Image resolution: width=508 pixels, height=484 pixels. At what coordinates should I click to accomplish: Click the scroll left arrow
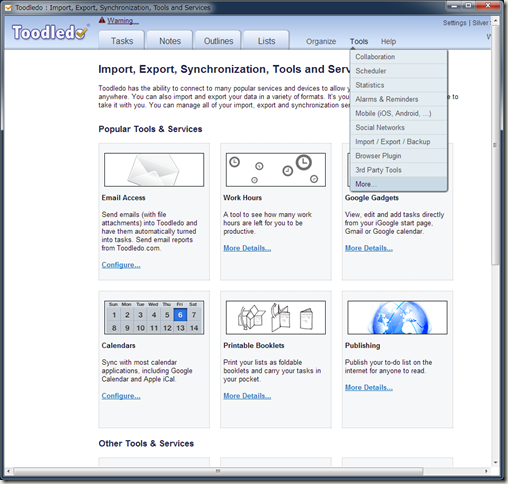coord(9,471)
